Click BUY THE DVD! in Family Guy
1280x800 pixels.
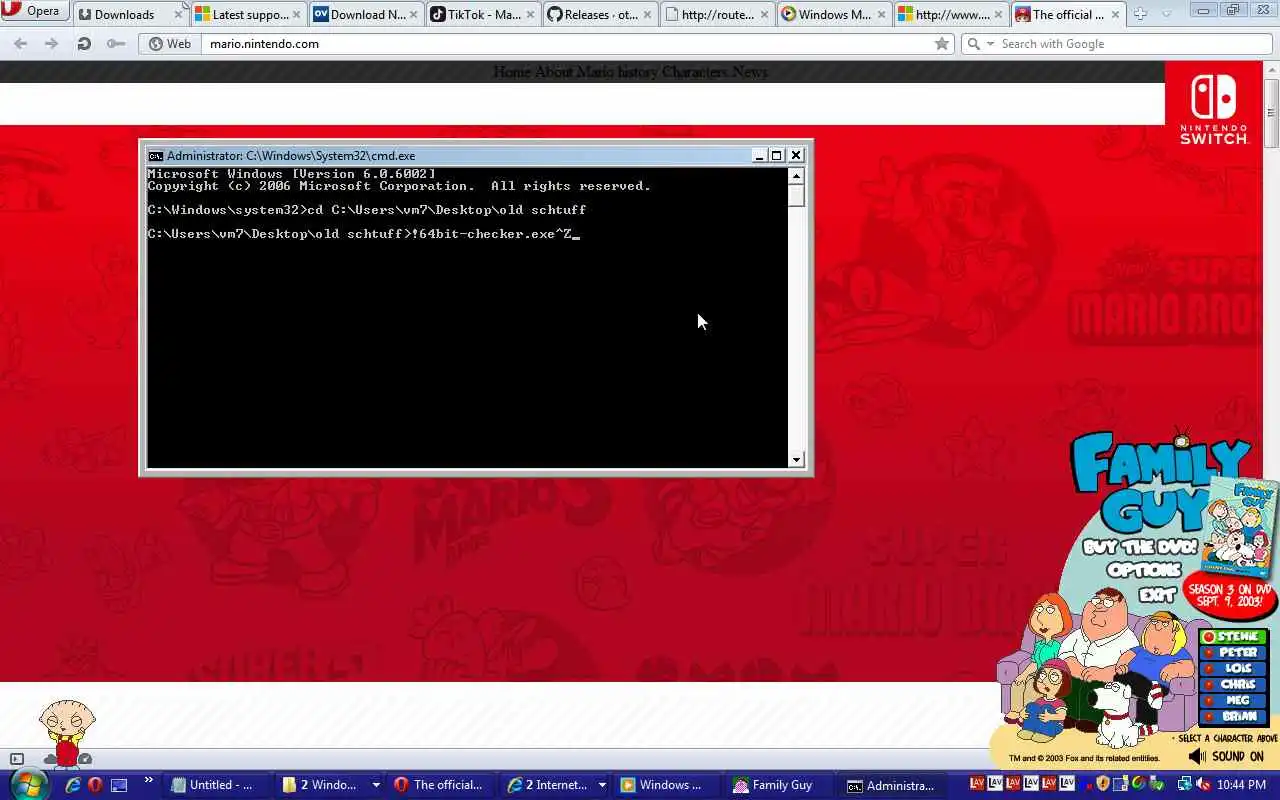(1142, 548)
